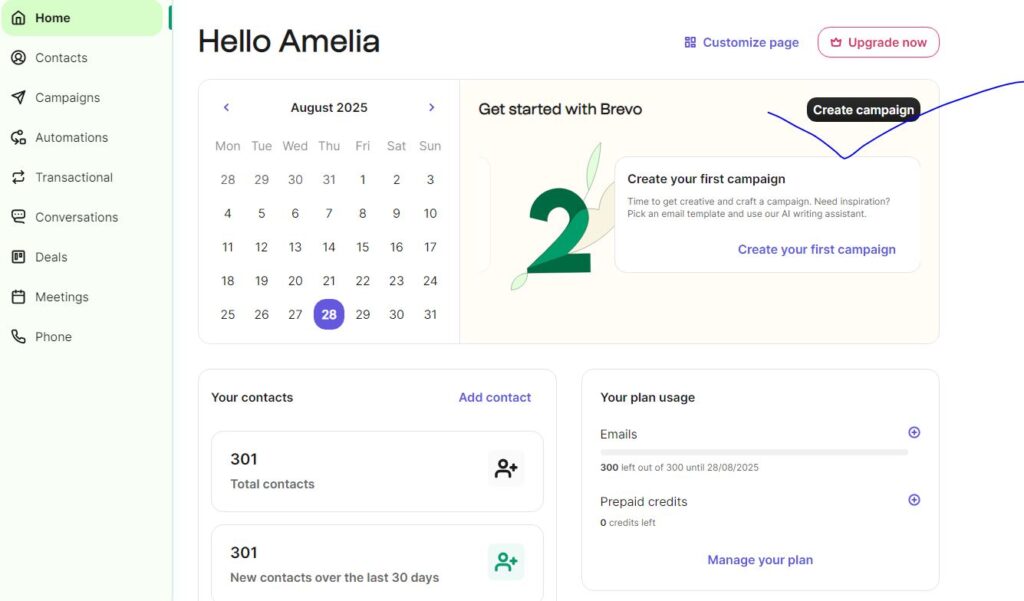
Task: Open Customize page option
Action: (x=741, y=42)
